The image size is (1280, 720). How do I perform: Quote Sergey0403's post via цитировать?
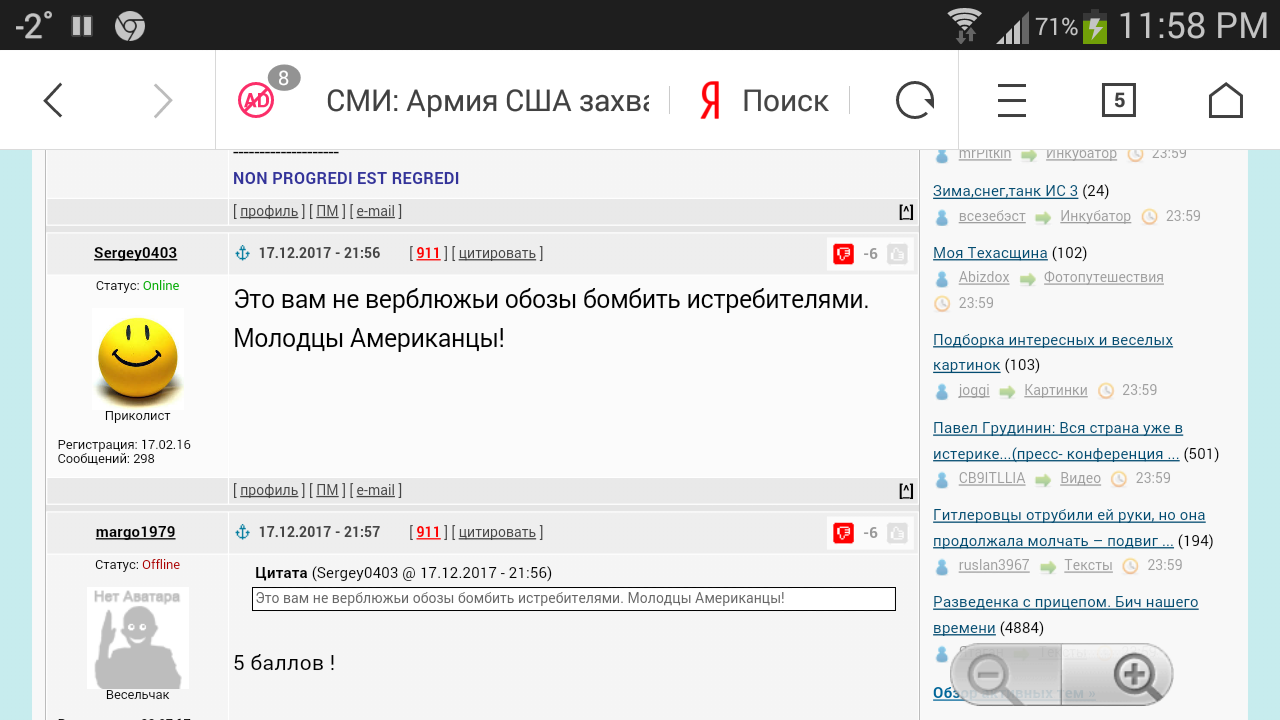[498, 253]
